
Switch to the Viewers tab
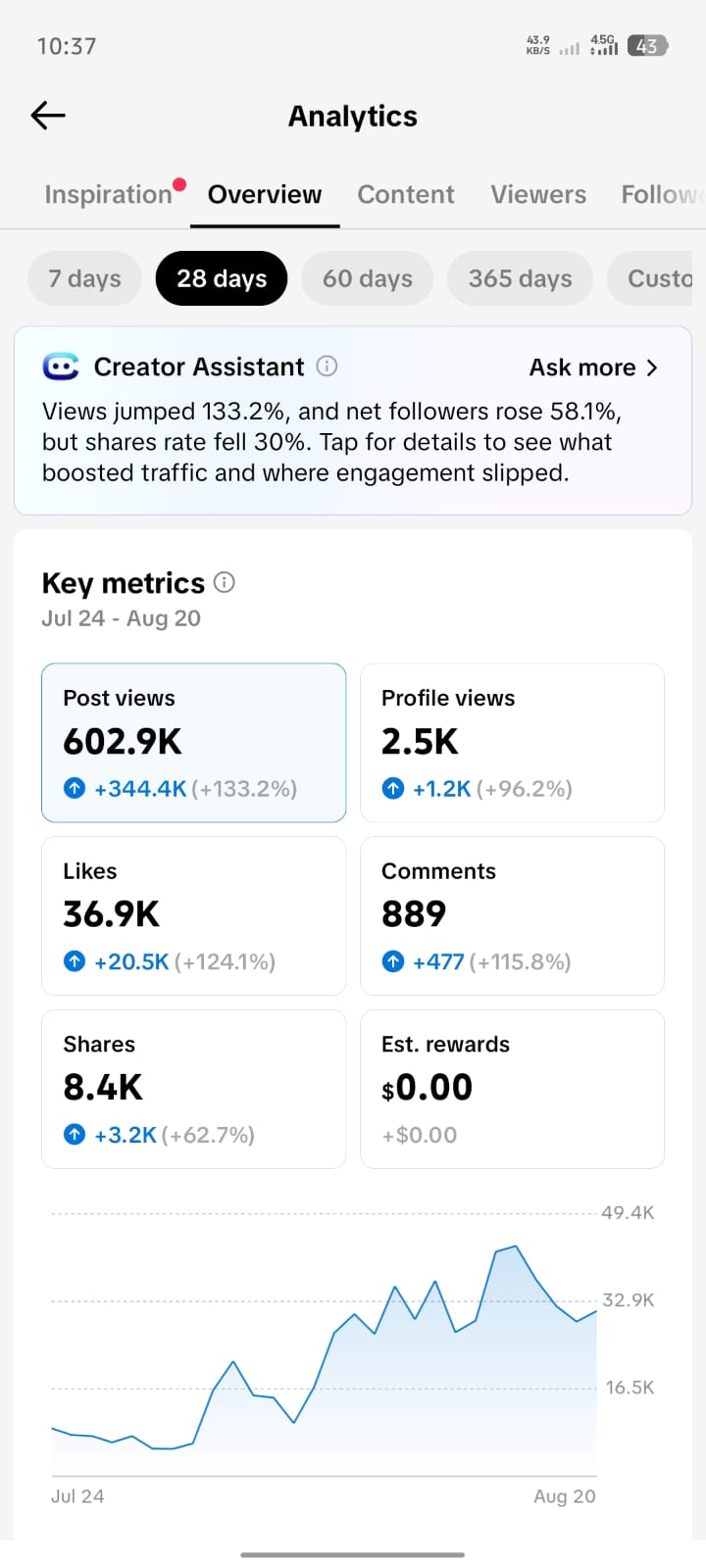(x=538, y=194)
